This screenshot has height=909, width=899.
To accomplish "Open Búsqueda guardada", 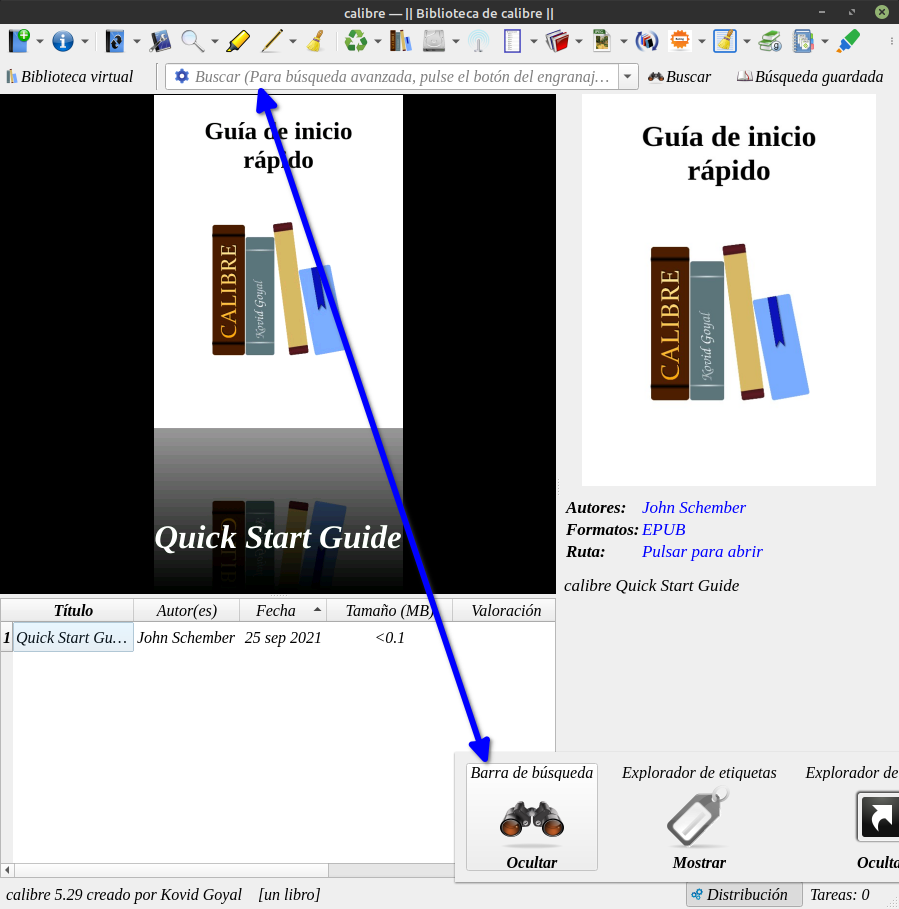I will tap(810, 77).
